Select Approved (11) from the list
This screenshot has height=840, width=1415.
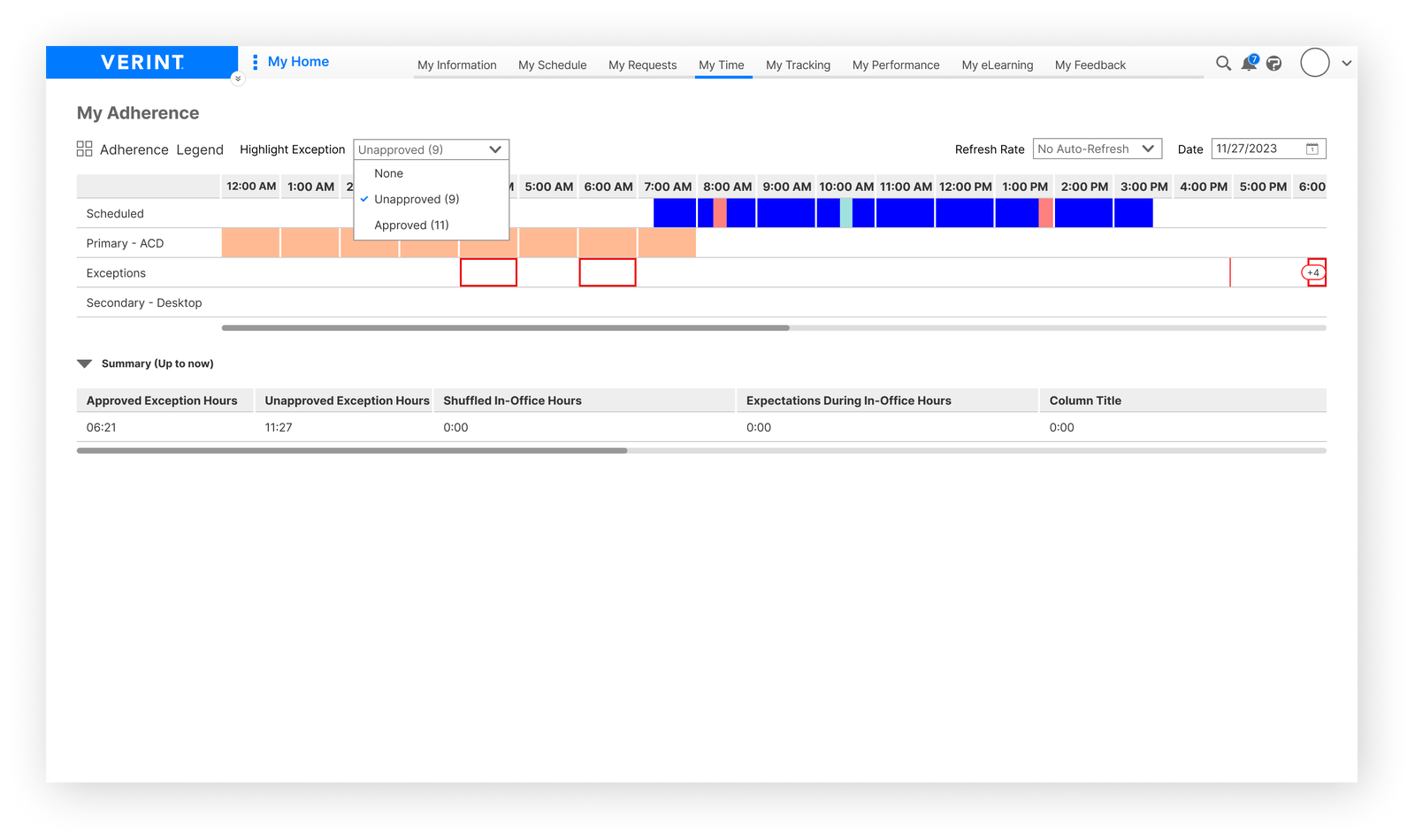(411, 225)
